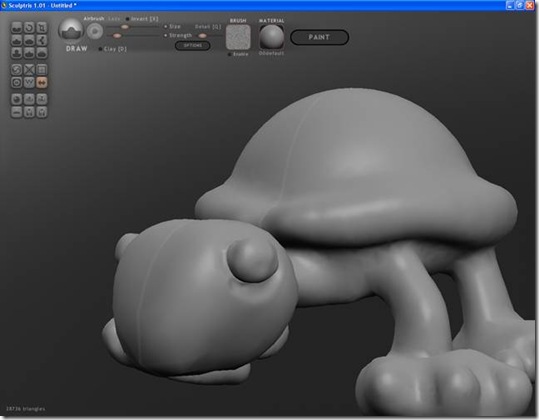Create a New Sphere
The image size is (539, 420).
pyautogui.click(x=16, y=99)
